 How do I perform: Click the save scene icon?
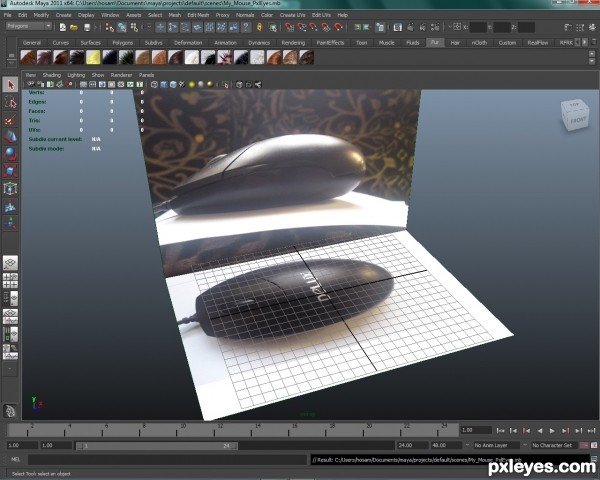(87, 27)
